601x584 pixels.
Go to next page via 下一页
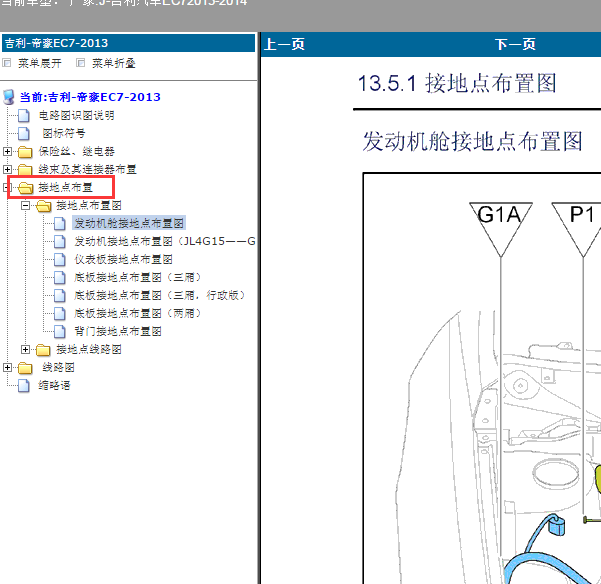coord(515,44)
